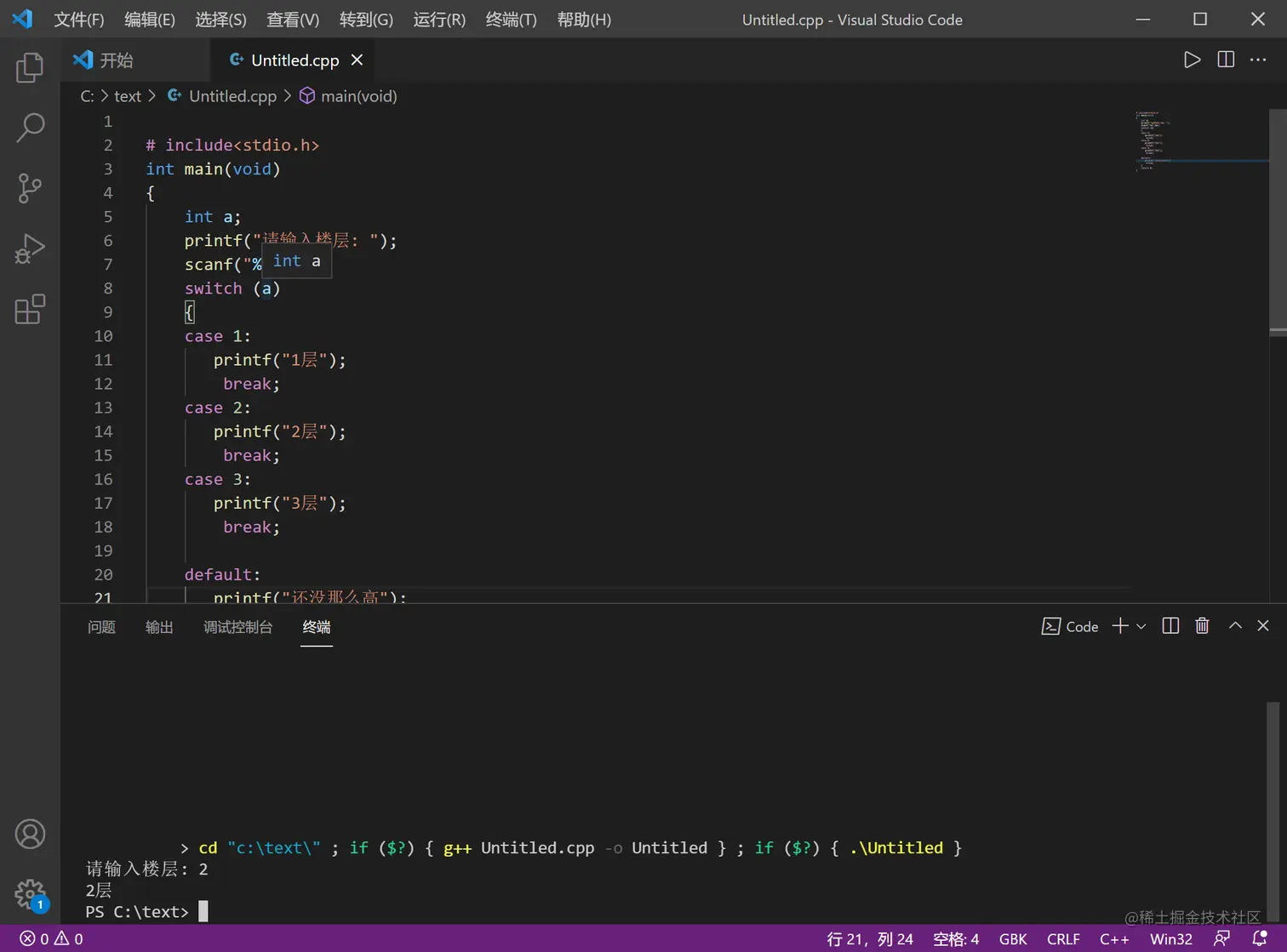Change file encoding GBK

click(1013, 938)
